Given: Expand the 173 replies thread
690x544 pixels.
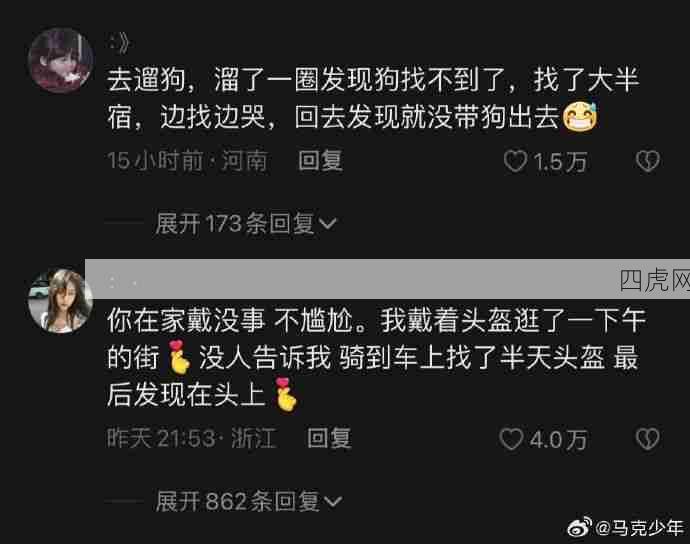Looking at the screenshot, I should (246, 224).
